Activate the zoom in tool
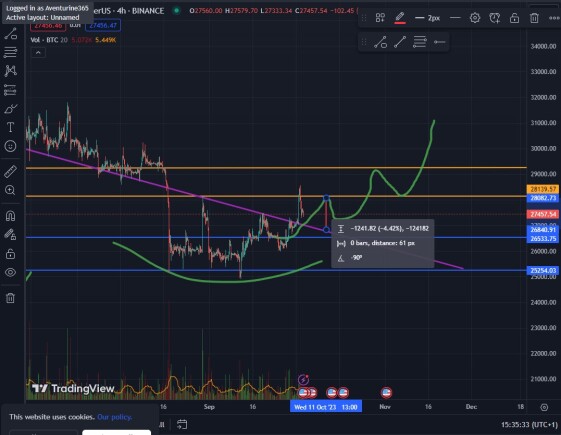The image size is (561, 435). coord(10,190)
